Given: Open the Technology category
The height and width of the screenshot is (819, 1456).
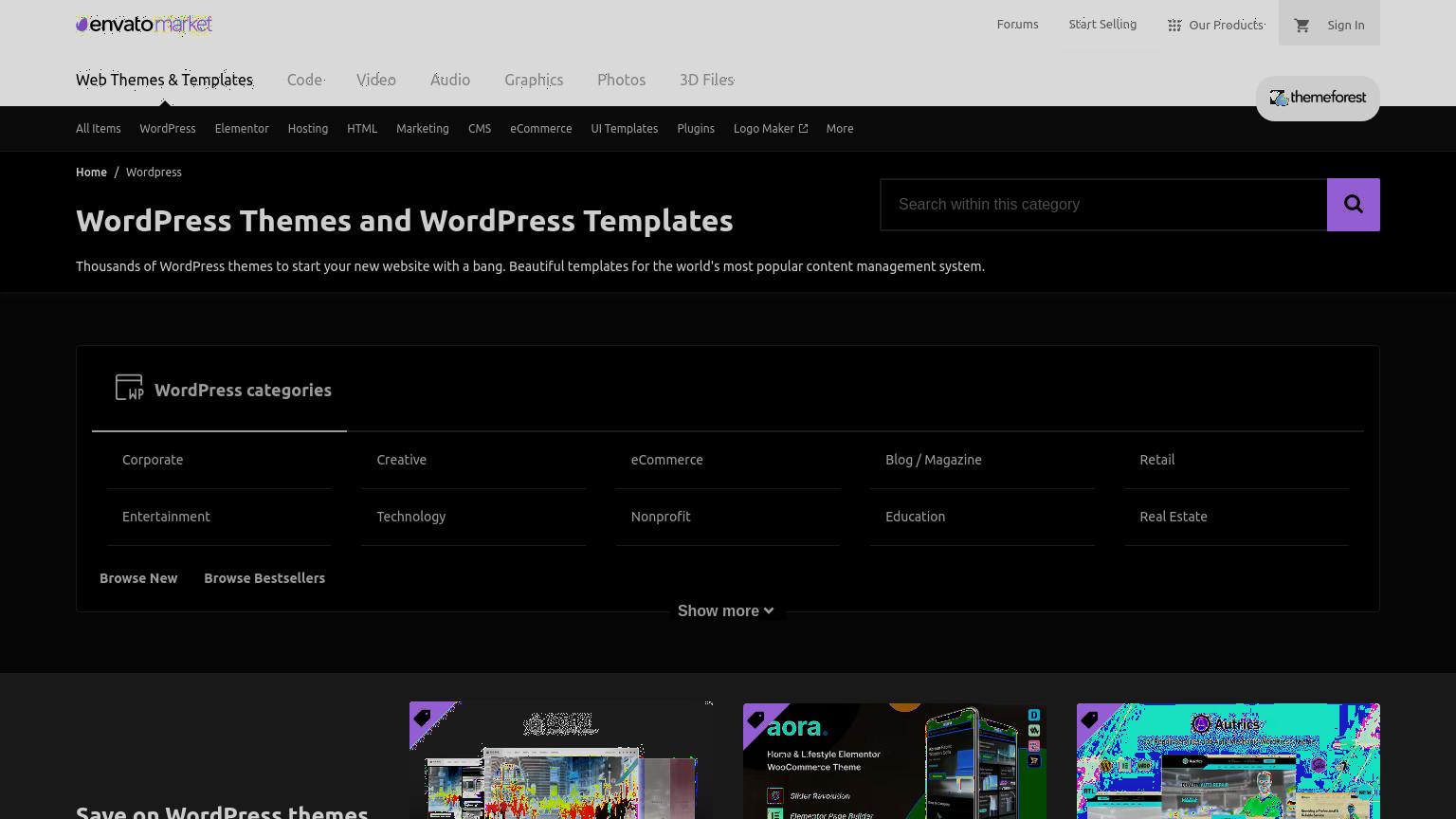Looking at the screenshot, I should tap(411, 517).
